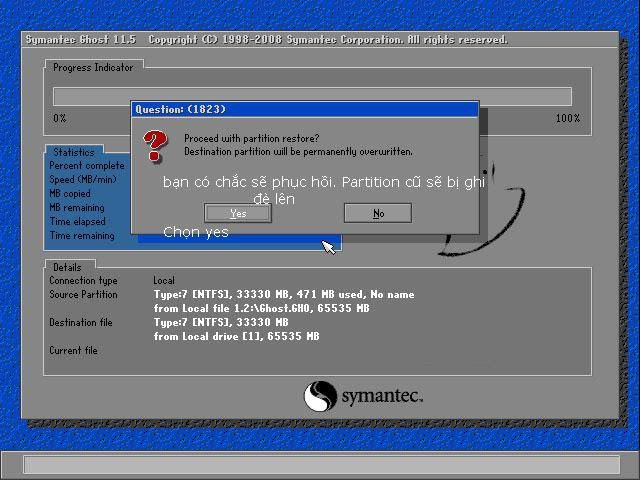Select the Details panel heading
Screen dimensions: 640x480
coord(68,267)
